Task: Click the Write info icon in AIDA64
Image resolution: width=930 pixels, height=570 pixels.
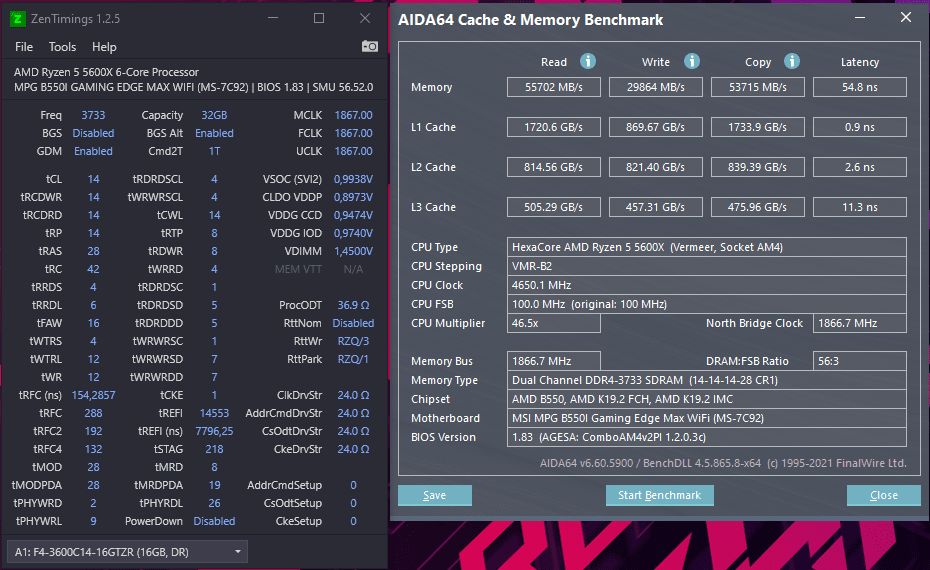Action: [x=692, y=61]
